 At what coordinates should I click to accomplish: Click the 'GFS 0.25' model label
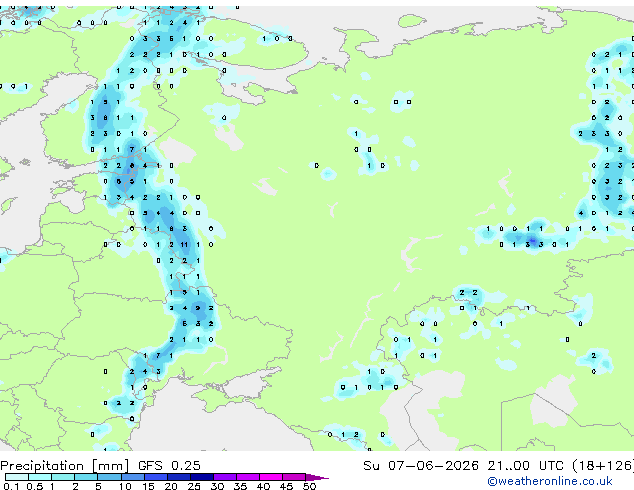pos(169,466)
